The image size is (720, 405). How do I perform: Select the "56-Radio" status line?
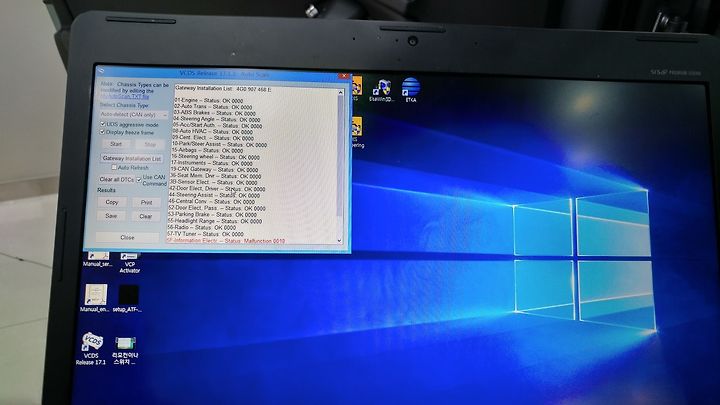tap(202, 227)
